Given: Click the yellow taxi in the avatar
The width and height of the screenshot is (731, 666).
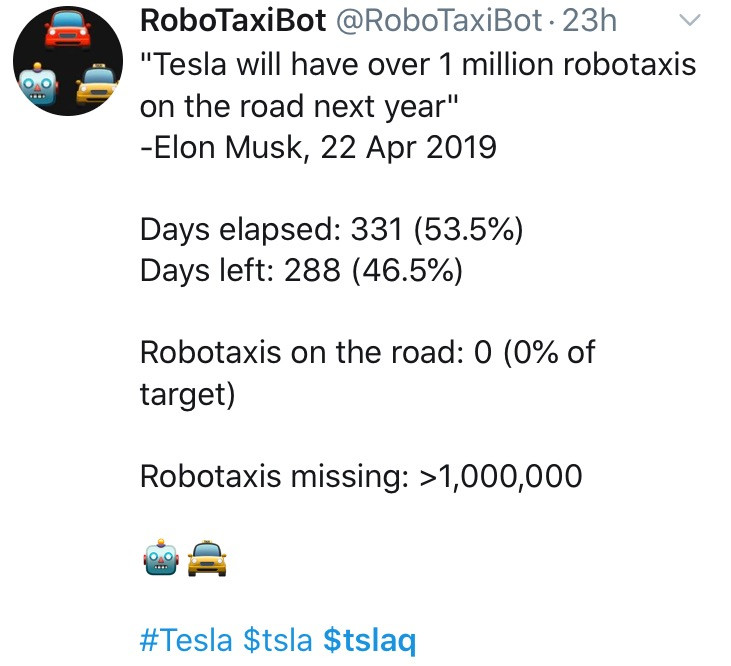Looking at the screenshot, I should [97, 84].
